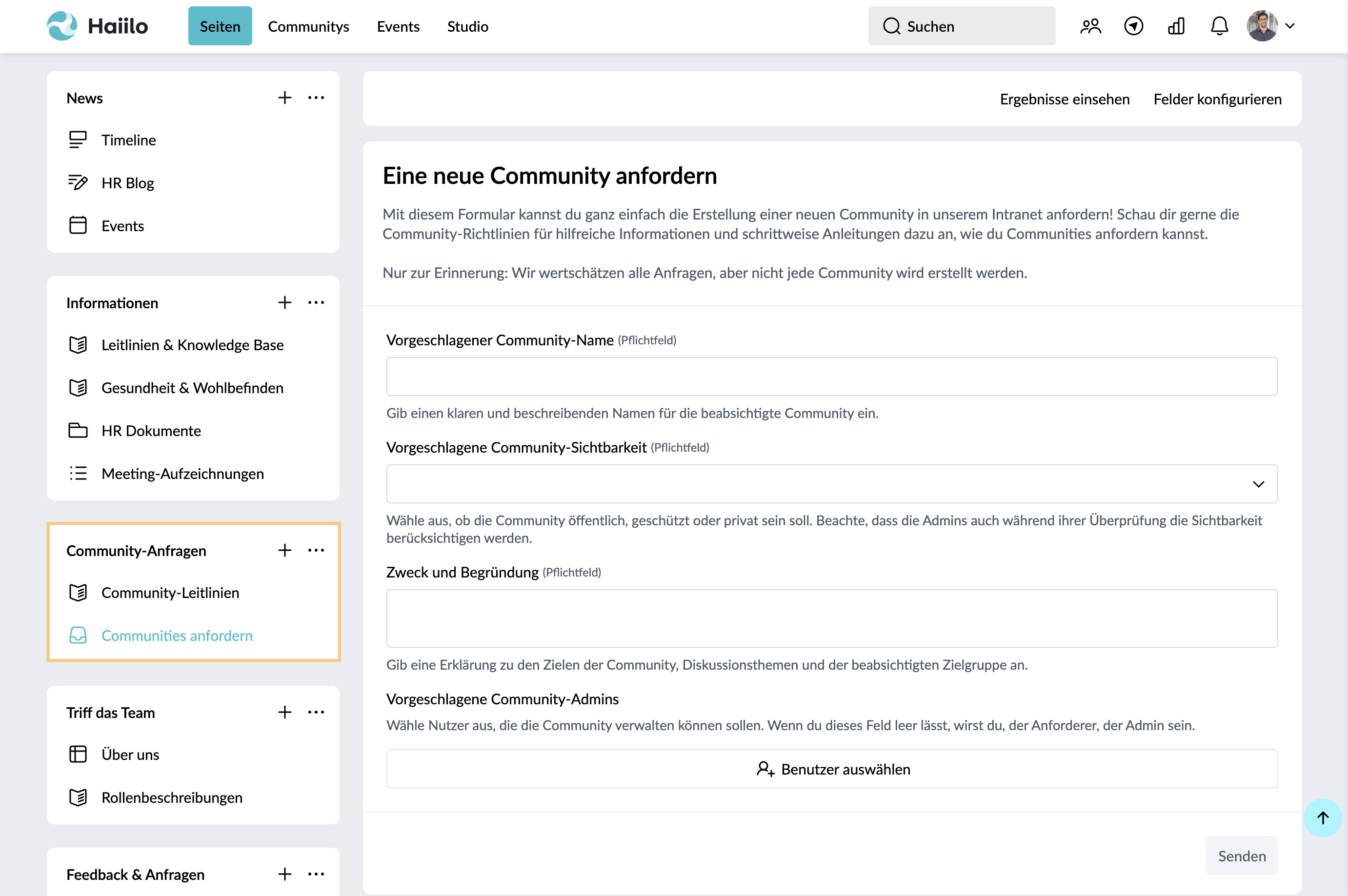Screen dimensions: 1348x896
Task: Click the Leitlinien & Knowledge Base wiki icon
Action: point(78,344)
